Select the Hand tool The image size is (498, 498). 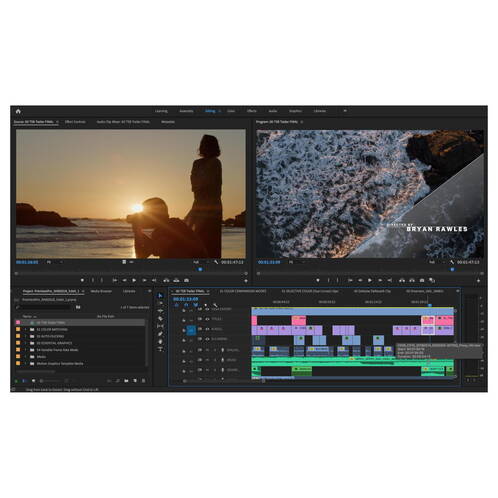pos(160,341)
